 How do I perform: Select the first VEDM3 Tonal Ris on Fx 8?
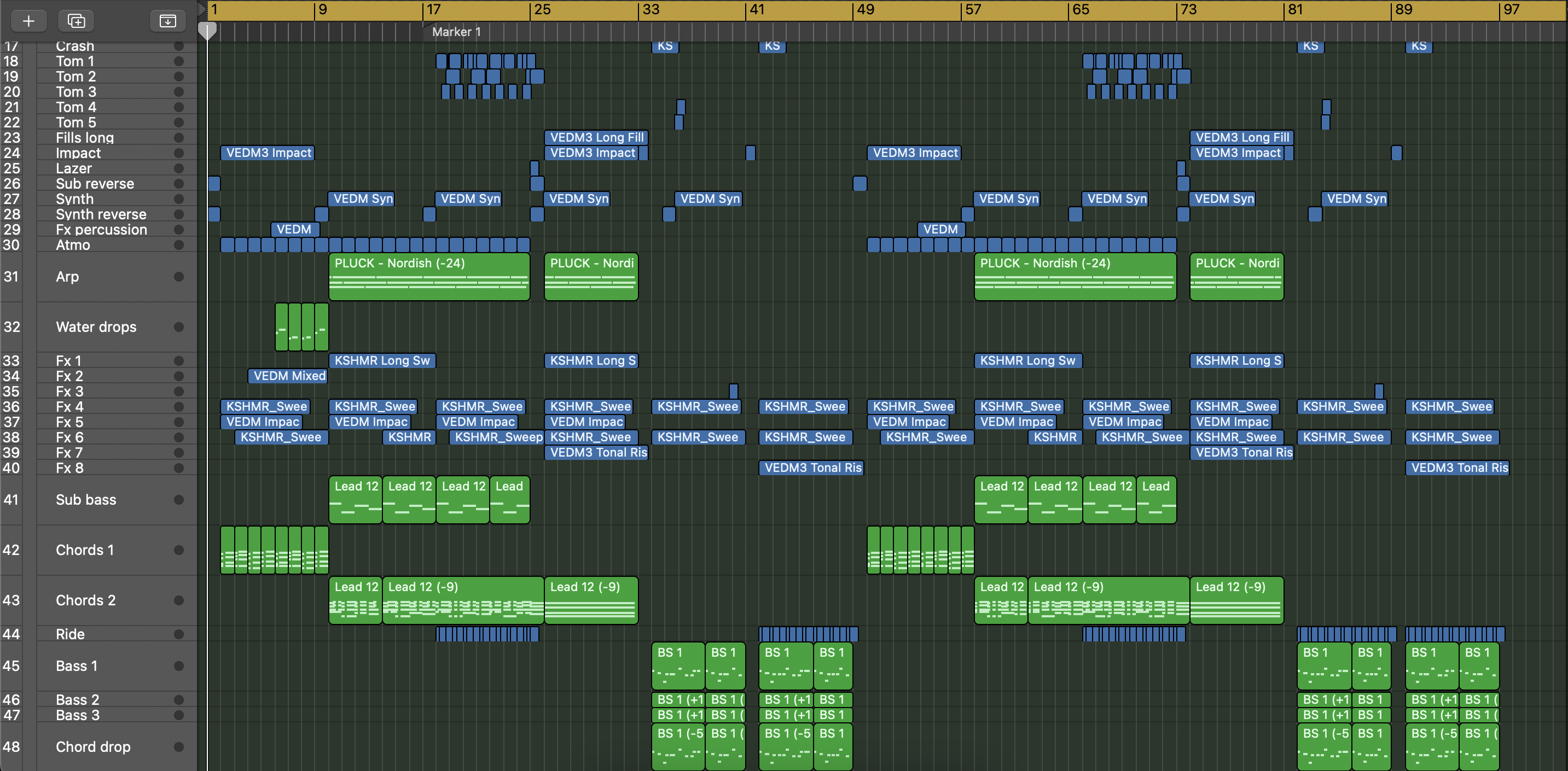click(x=811, y=468)
